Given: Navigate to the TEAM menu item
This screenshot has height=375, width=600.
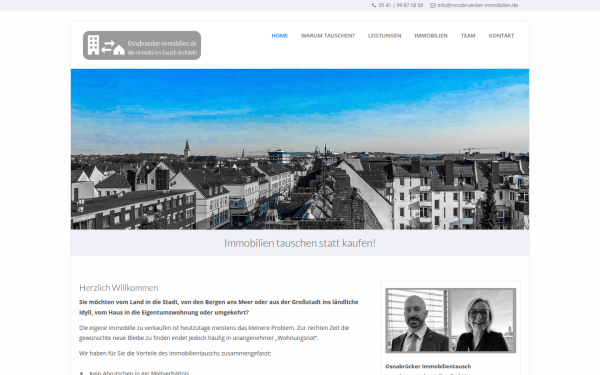Looking at the screenshot, I should pyautogui.click(x=468, y=36).
